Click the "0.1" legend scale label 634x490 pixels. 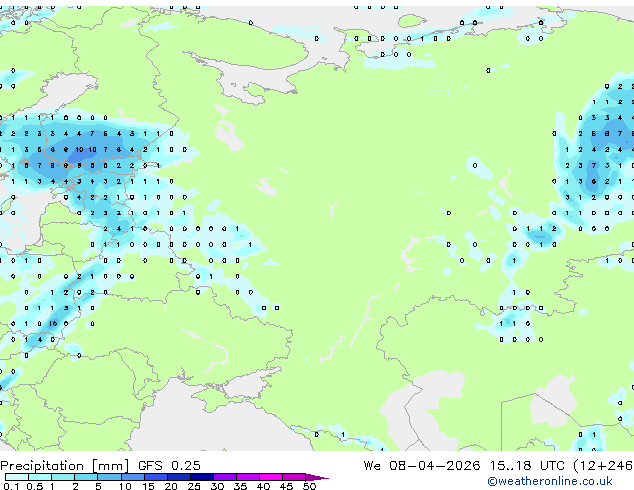[11, 486]
